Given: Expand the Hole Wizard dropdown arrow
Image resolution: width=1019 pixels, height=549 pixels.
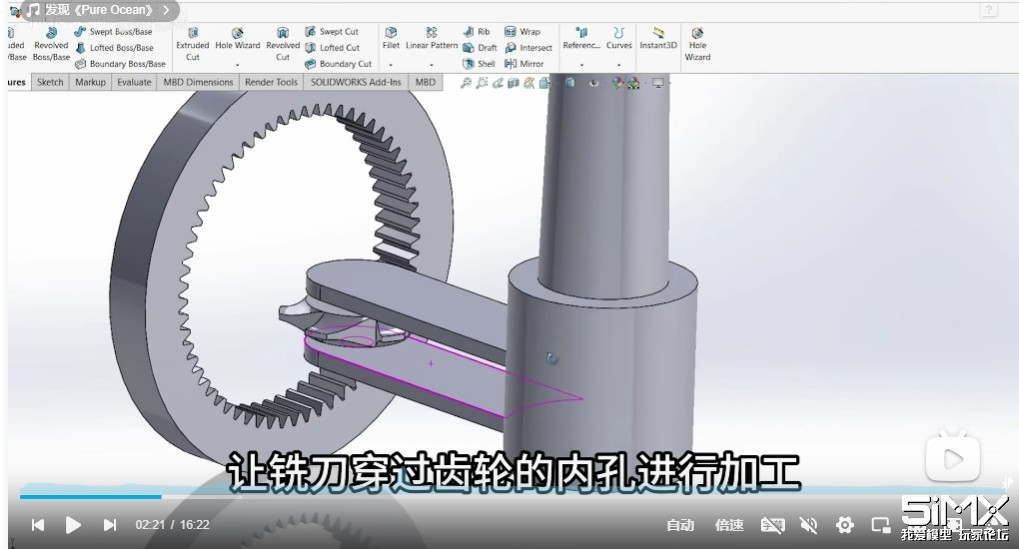Looking at the screenshot, I should (x=237, y=65).
